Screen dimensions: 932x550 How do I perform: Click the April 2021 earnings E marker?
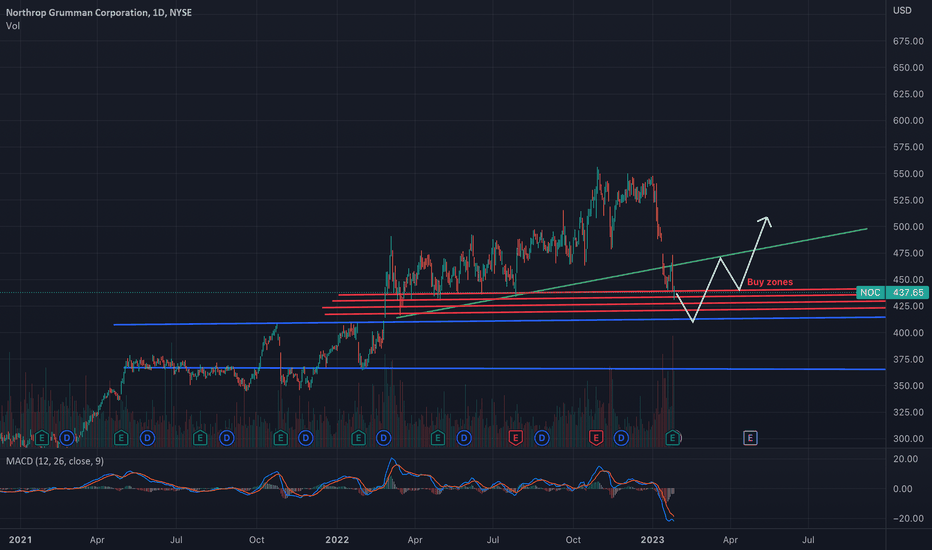[121, 438]
